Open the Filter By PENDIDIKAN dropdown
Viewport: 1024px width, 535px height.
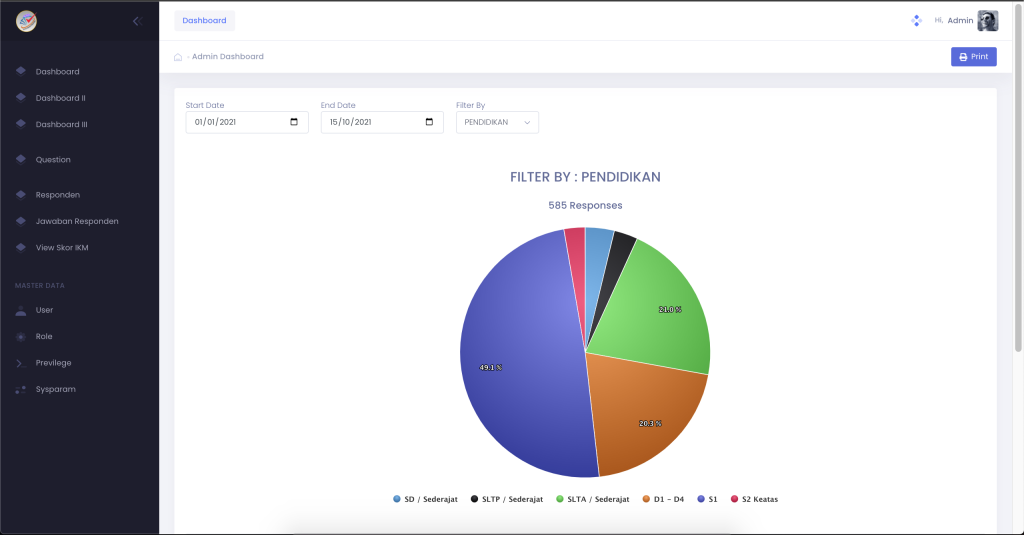[x=497, y=122]
